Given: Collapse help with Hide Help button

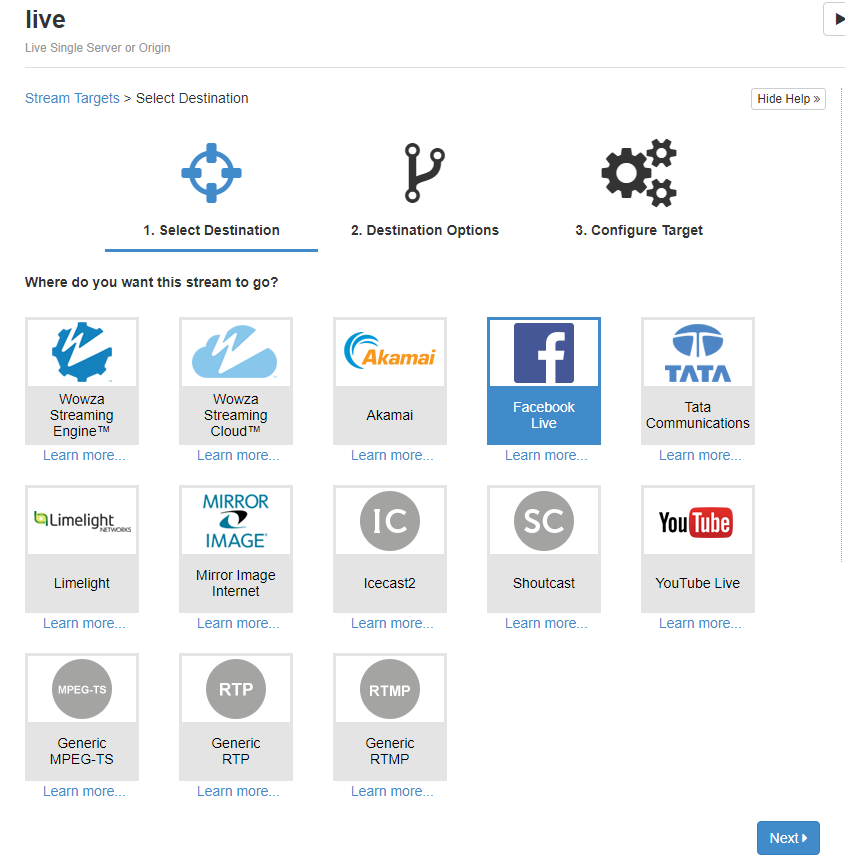Looking at the screenshot, I should [788, 99].
